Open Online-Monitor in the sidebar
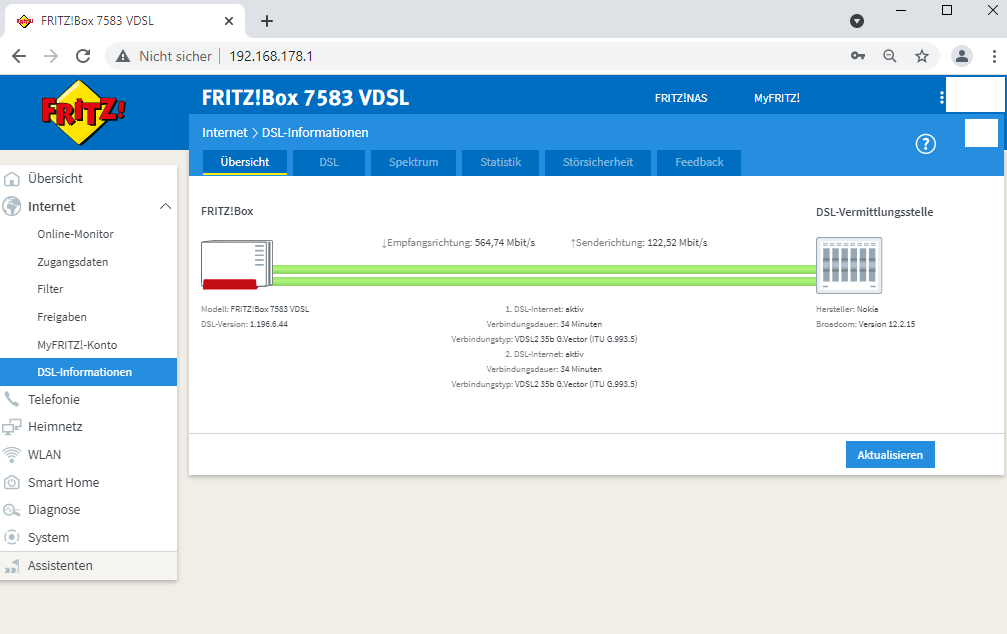Viewport: 1007px width, 634px height. tap(75, 234)
